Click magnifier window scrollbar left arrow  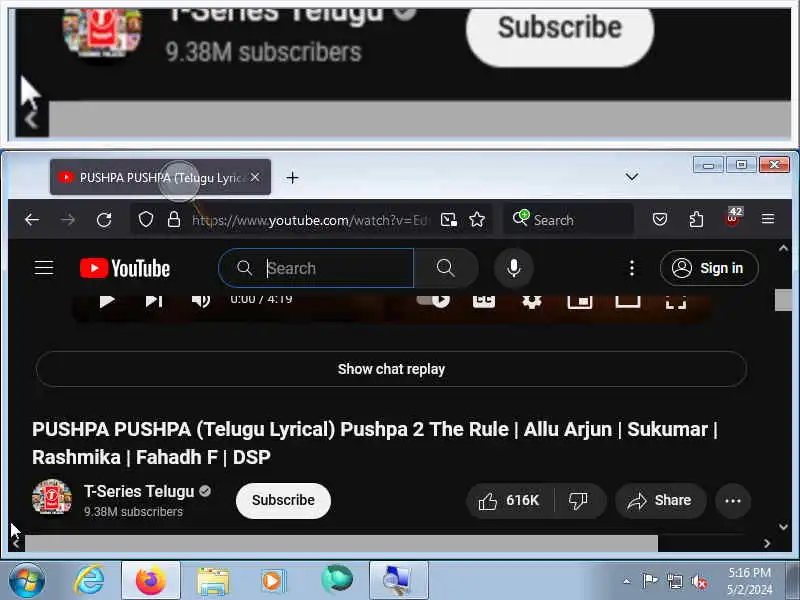tap(32, 120)
